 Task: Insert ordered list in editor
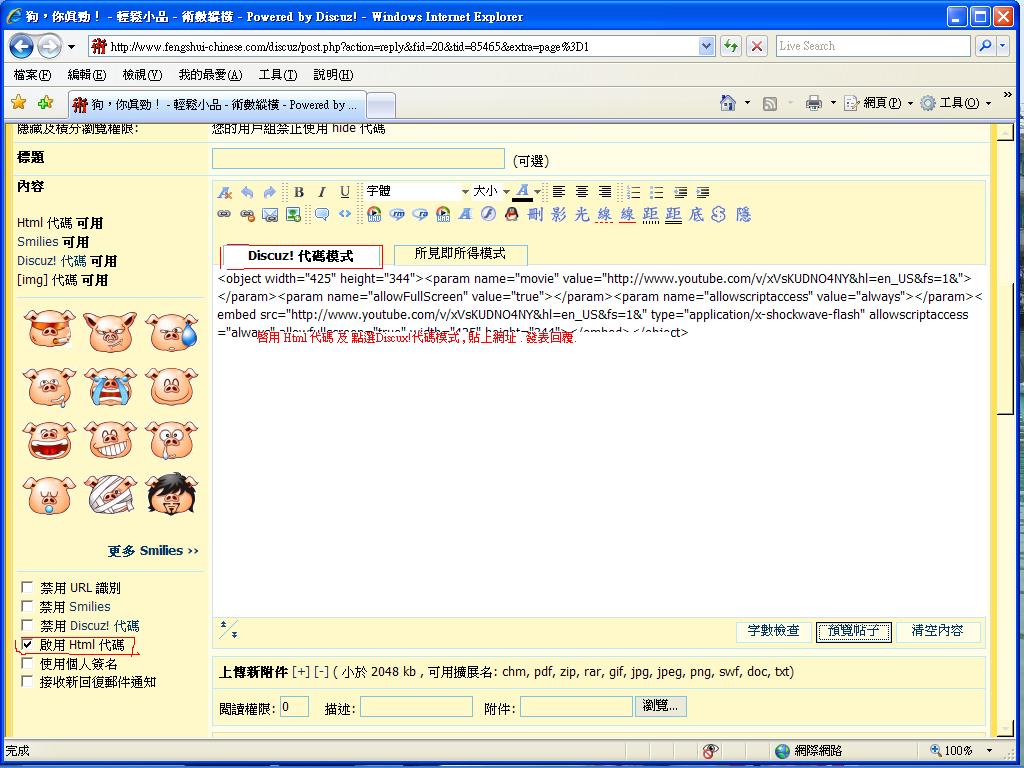634,192
